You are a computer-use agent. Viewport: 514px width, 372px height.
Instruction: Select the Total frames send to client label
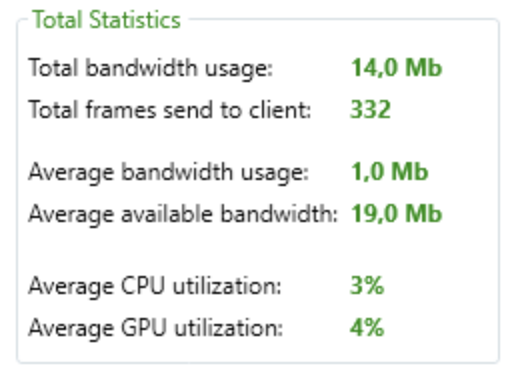[170, 110]
